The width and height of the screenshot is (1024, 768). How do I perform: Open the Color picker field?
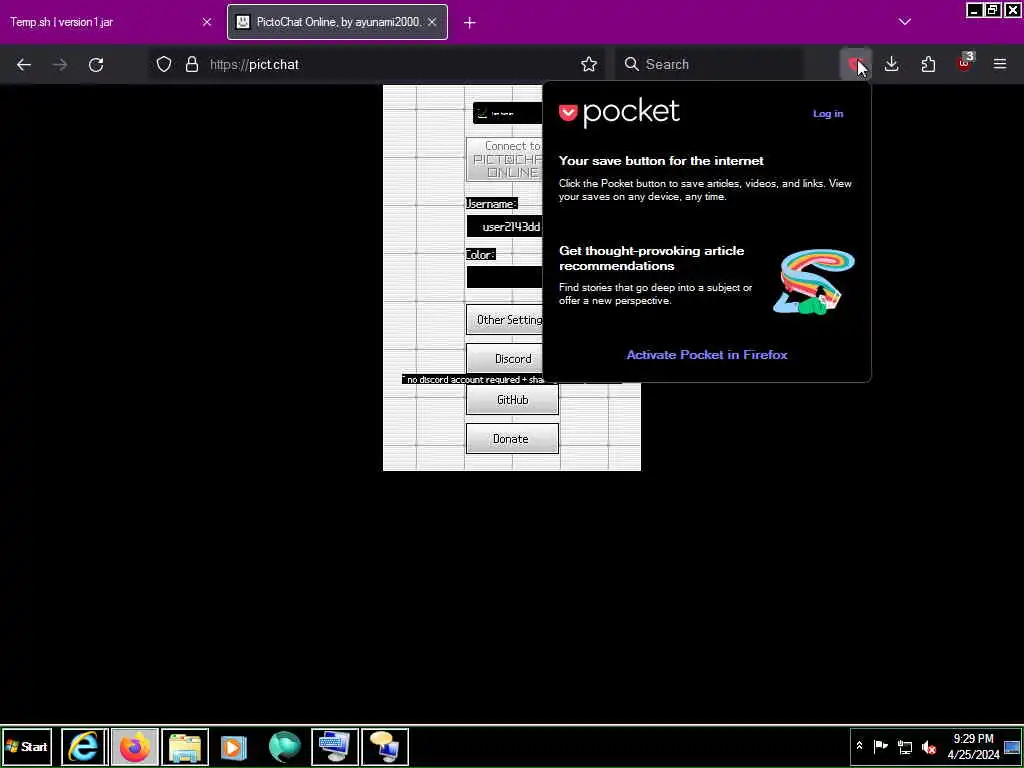pos(504,277)
